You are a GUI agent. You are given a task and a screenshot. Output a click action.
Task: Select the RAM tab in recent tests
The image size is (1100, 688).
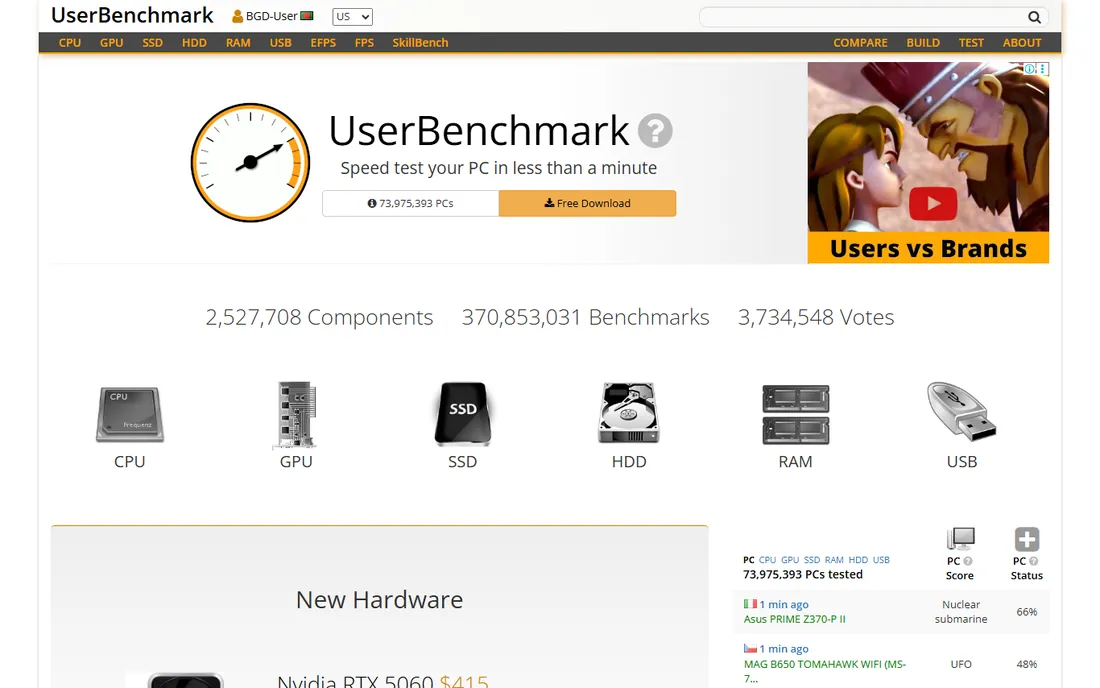pos(834,560)
